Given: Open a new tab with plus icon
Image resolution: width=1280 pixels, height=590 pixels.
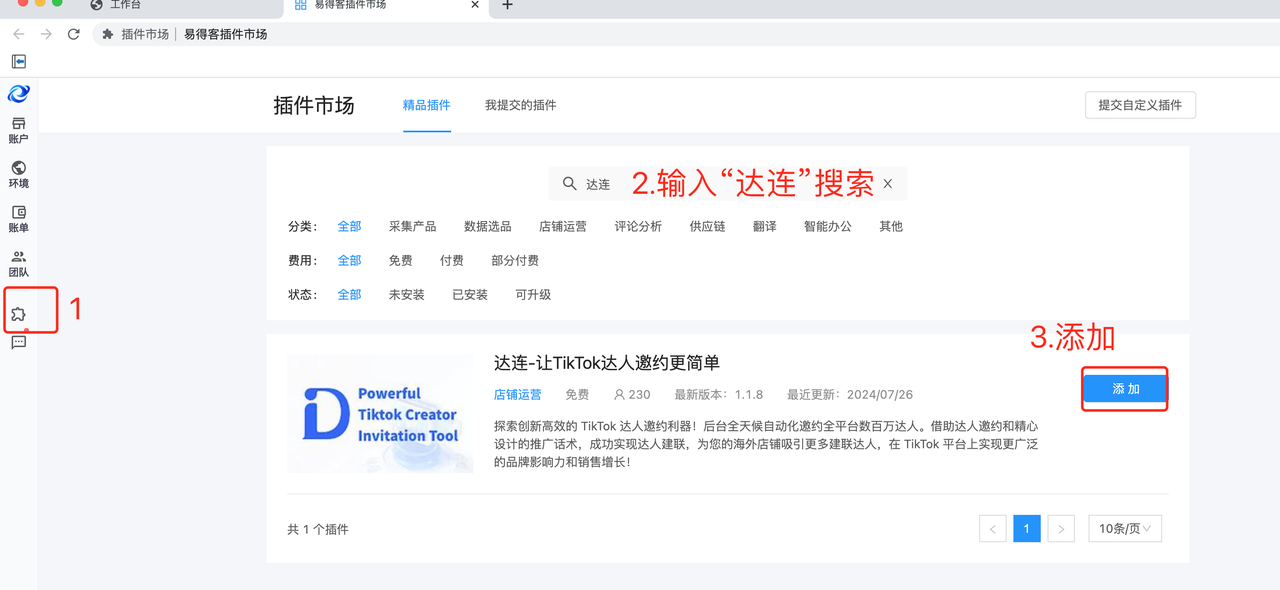Looking at the screenshot, I should point(507,5).
